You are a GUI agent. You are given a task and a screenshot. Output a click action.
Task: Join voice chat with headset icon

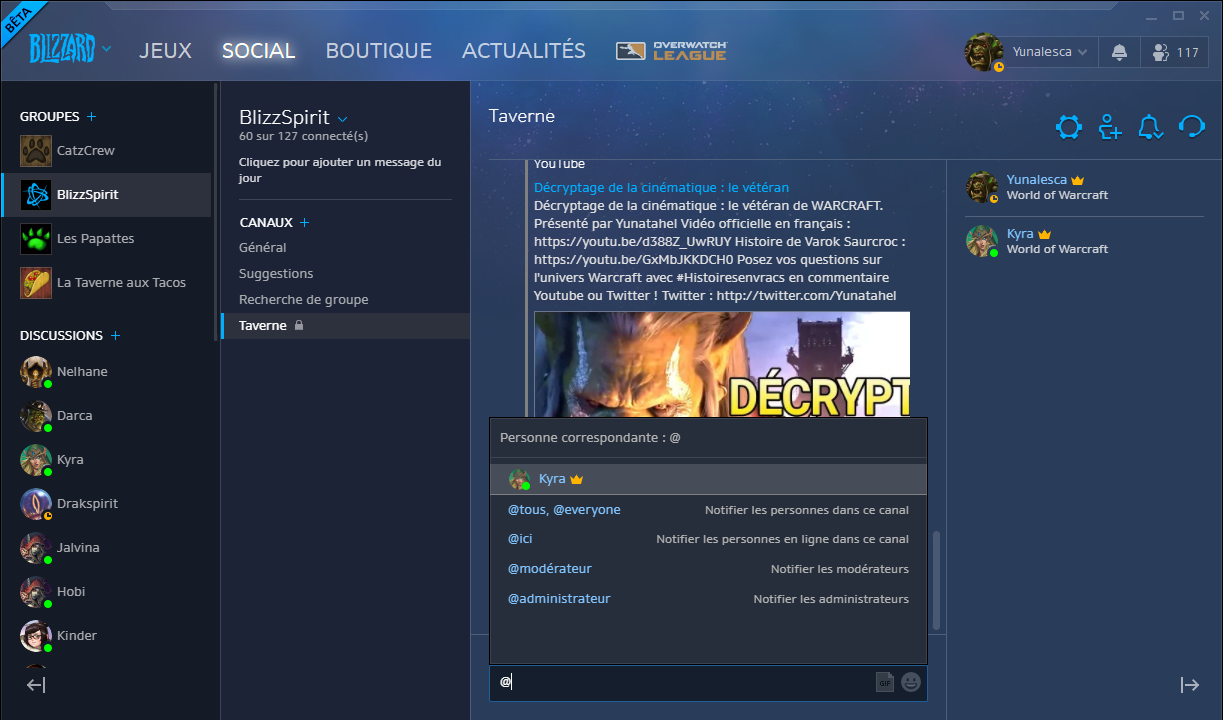pos(1191,127)
